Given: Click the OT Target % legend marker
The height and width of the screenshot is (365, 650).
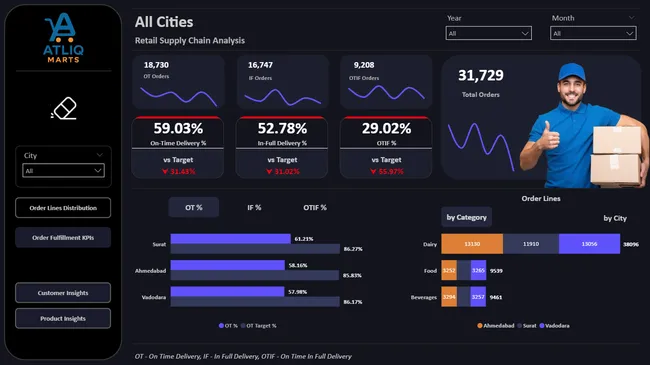Looking at the screenshot, I should coord(243,326).
